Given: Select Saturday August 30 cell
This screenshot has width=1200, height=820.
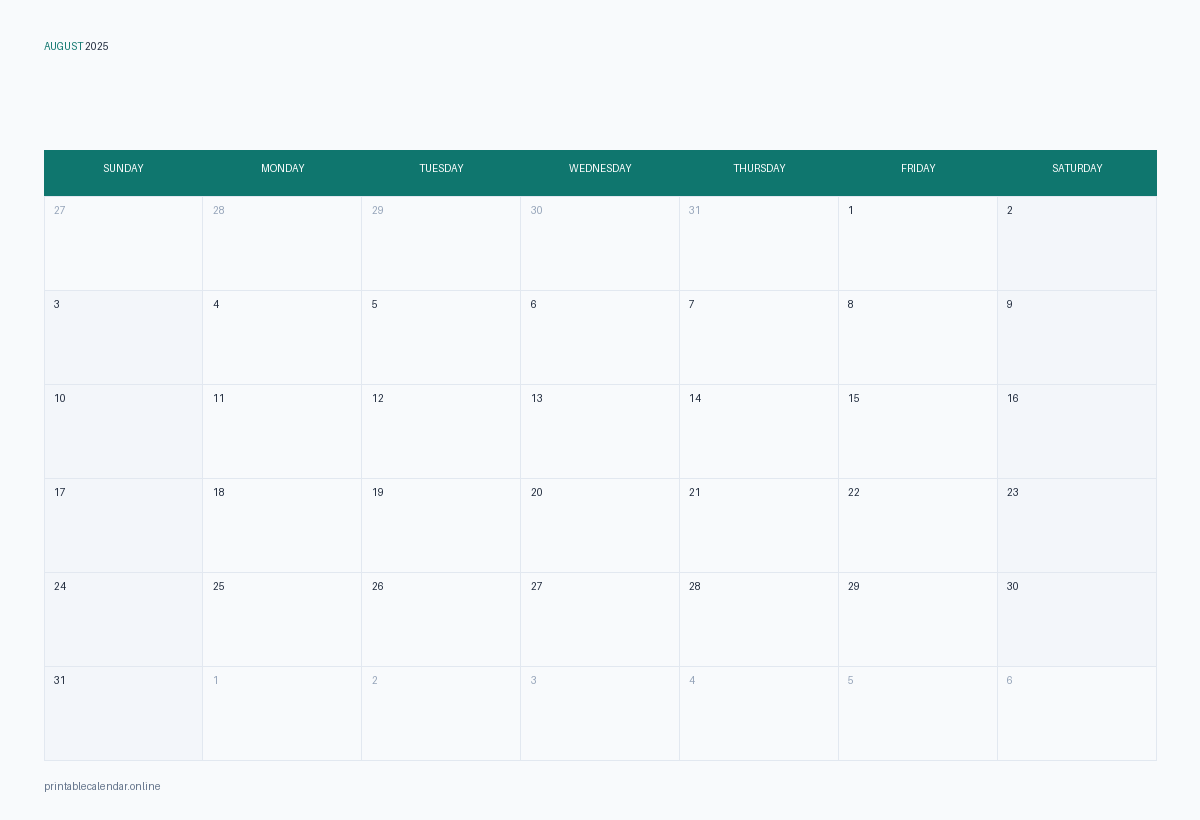Looking at the screenshot, I should 1077,620.
